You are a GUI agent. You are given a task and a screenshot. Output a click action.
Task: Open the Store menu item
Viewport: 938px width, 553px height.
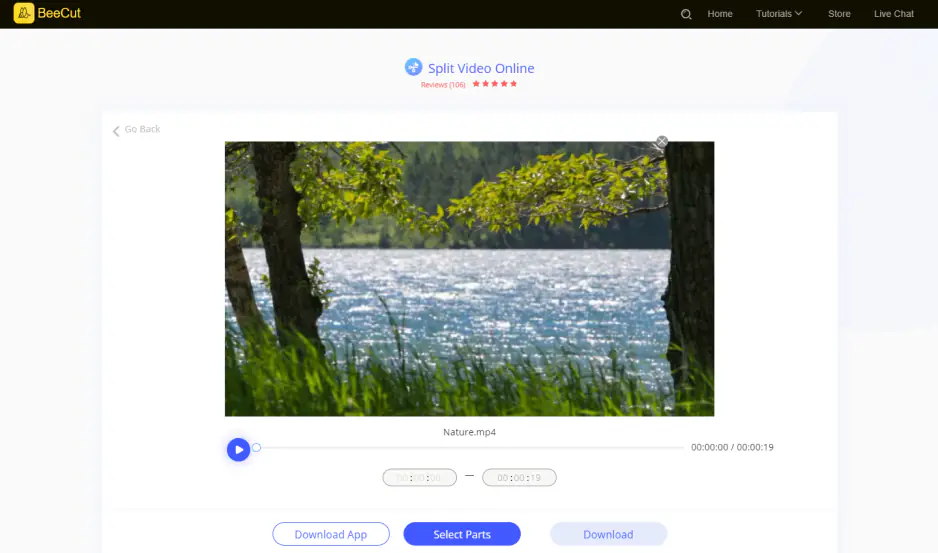point(839,14)
